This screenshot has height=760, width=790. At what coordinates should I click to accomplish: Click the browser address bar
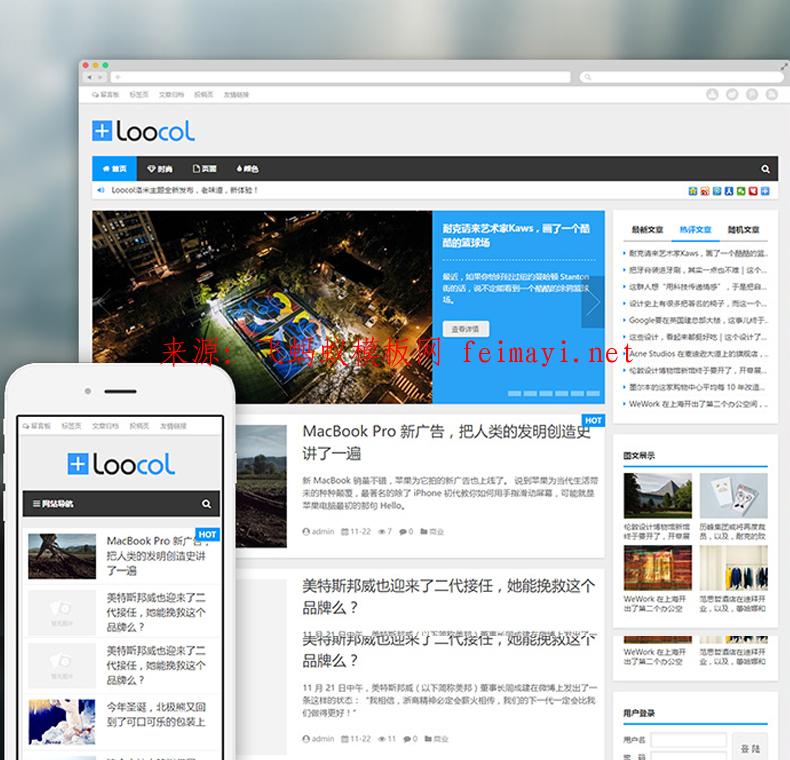[x=340, y=77]
